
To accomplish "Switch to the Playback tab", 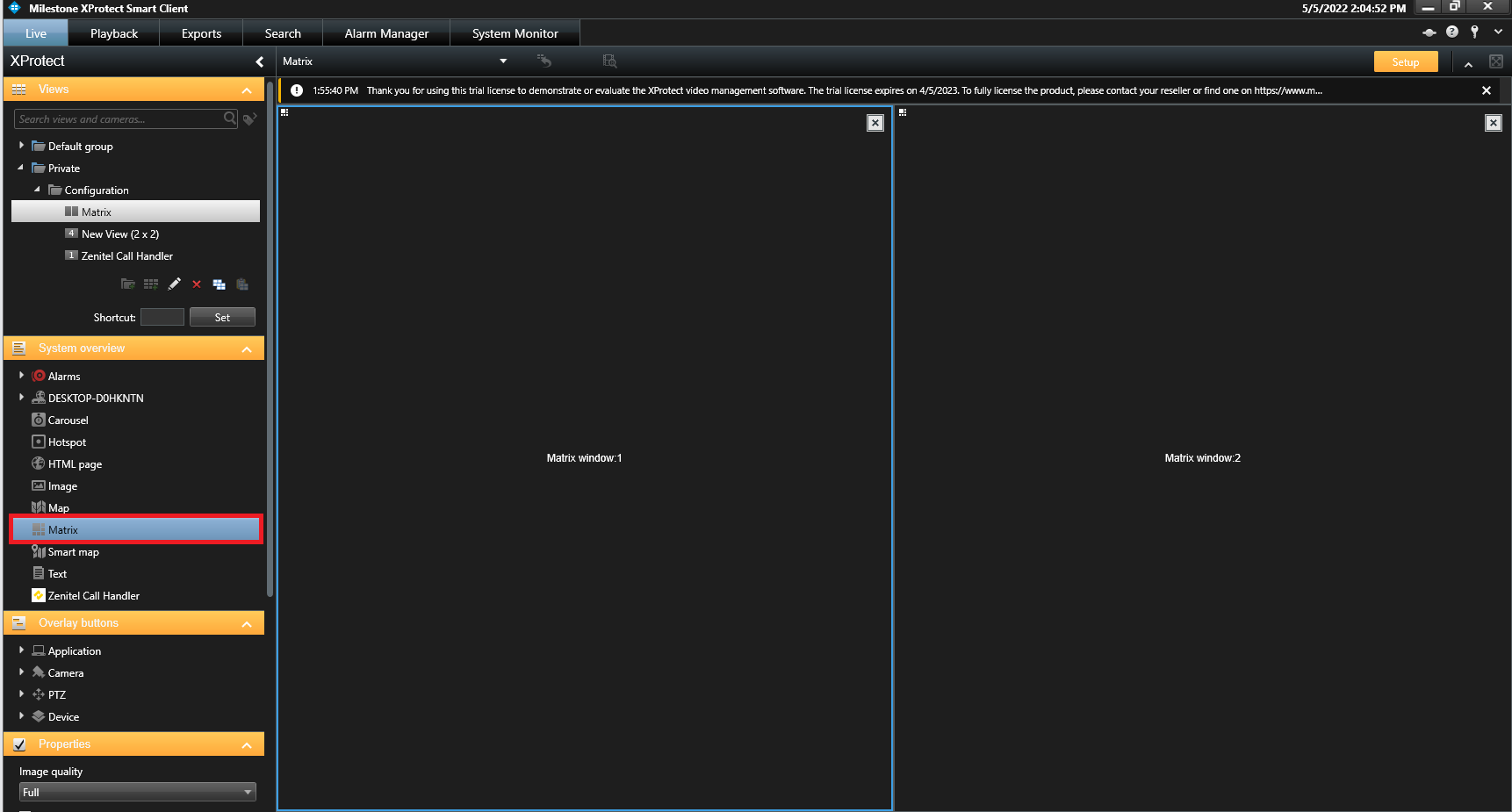I will [x=114, y=33].
